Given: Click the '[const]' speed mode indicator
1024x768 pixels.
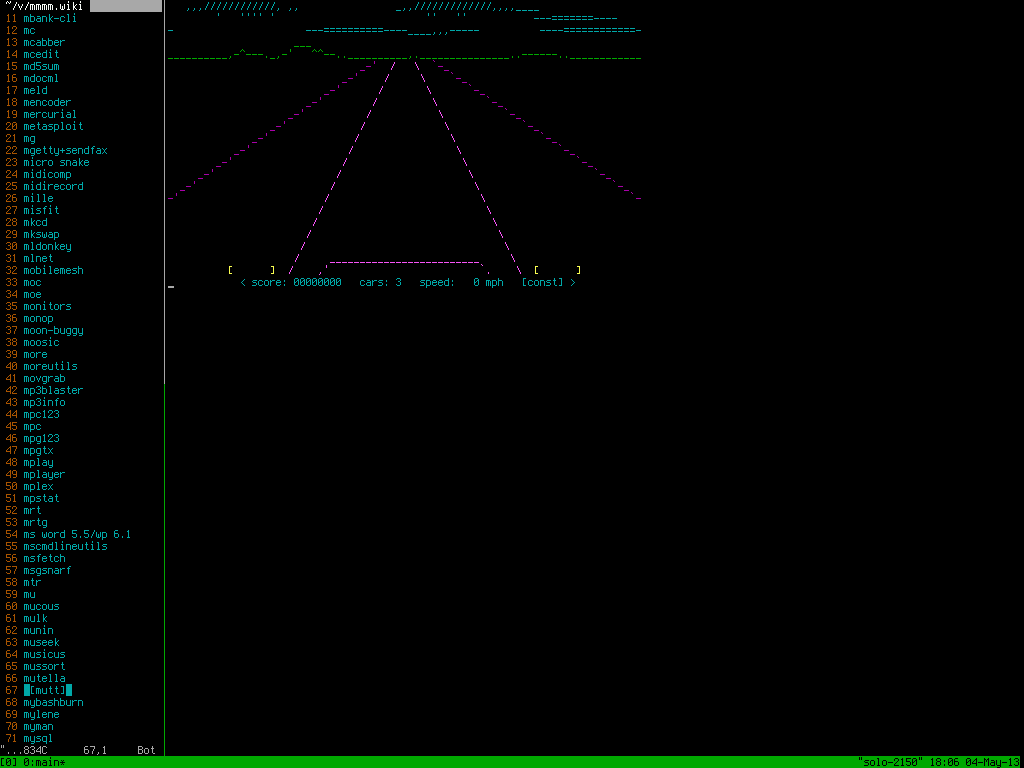Looking at the screenshot, I should pyautogui.click(x=542, y=282).
